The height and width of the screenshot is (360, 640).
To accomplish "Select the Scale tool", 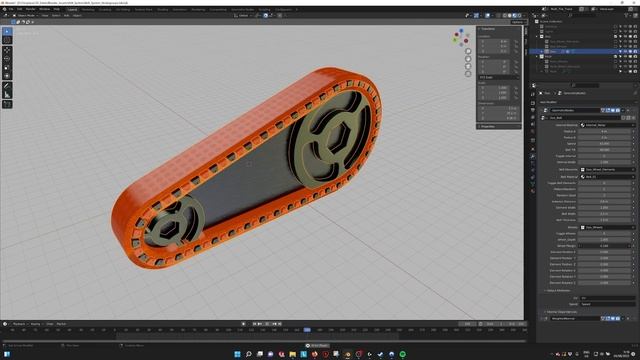I will [x=7, y=67].
